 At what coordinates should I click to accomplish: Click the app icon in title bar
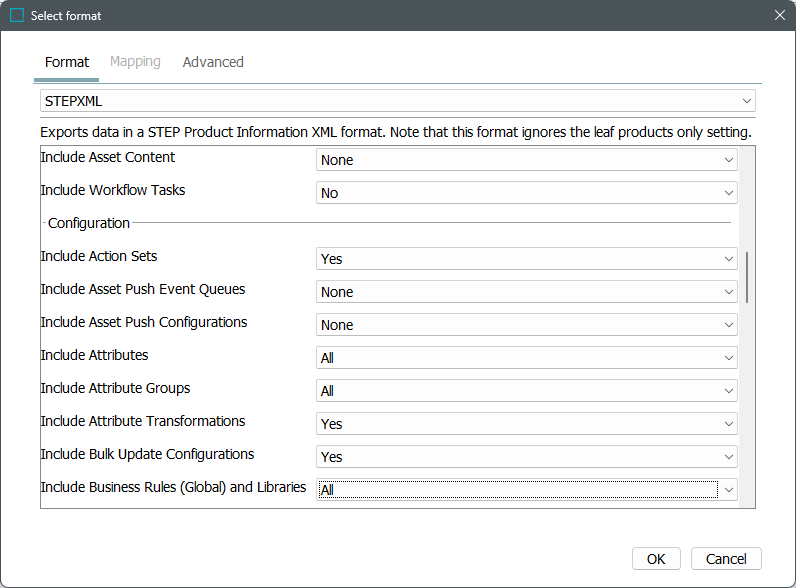point(17,15)
